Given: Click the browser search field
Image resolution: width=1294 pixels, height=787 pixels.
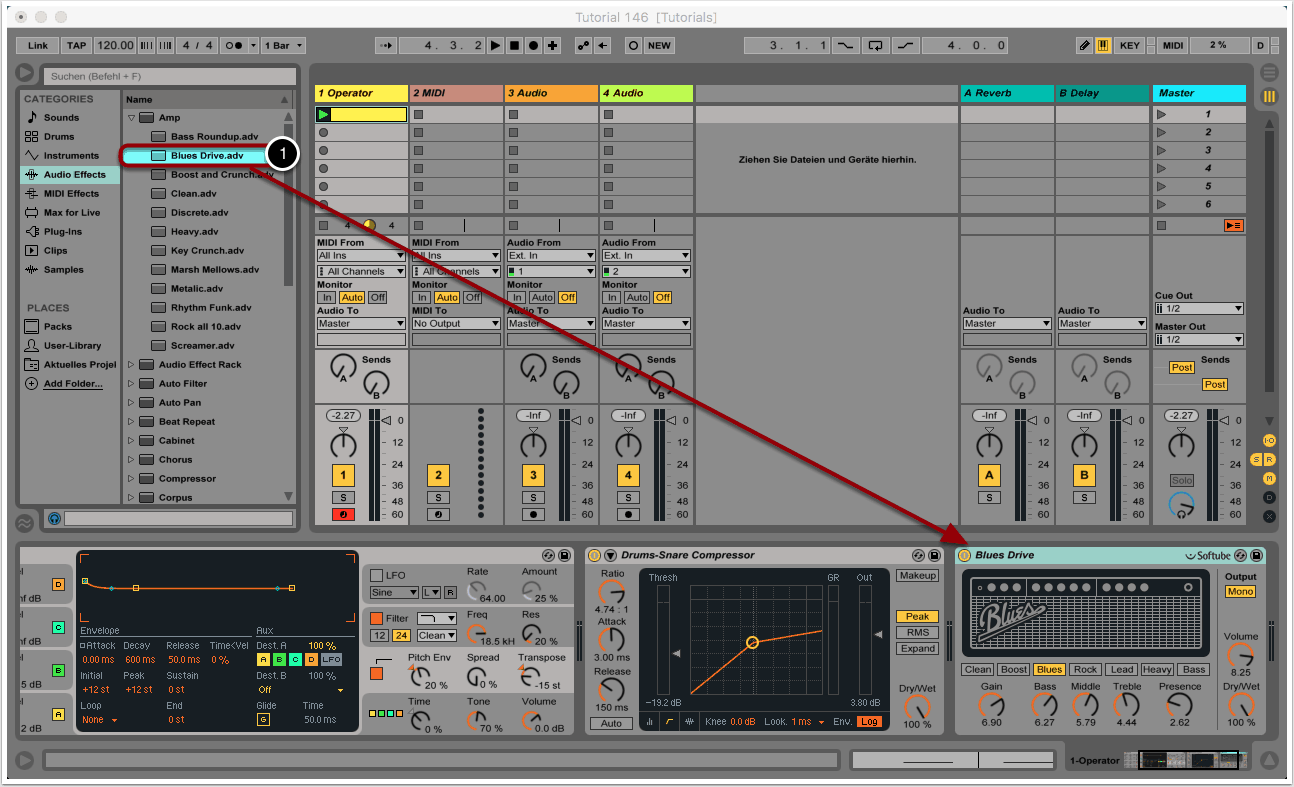Looking at the screenshot, I should point(170,76).
